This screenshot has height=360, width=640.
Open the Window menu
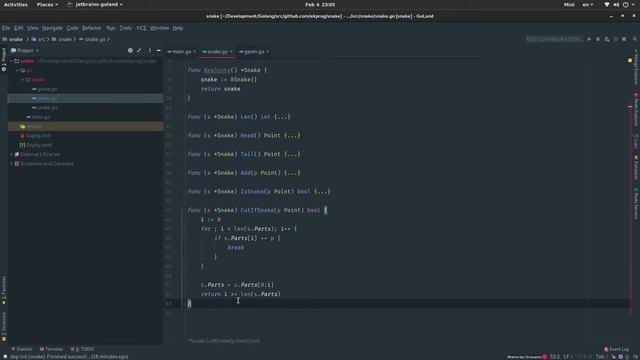159,28
